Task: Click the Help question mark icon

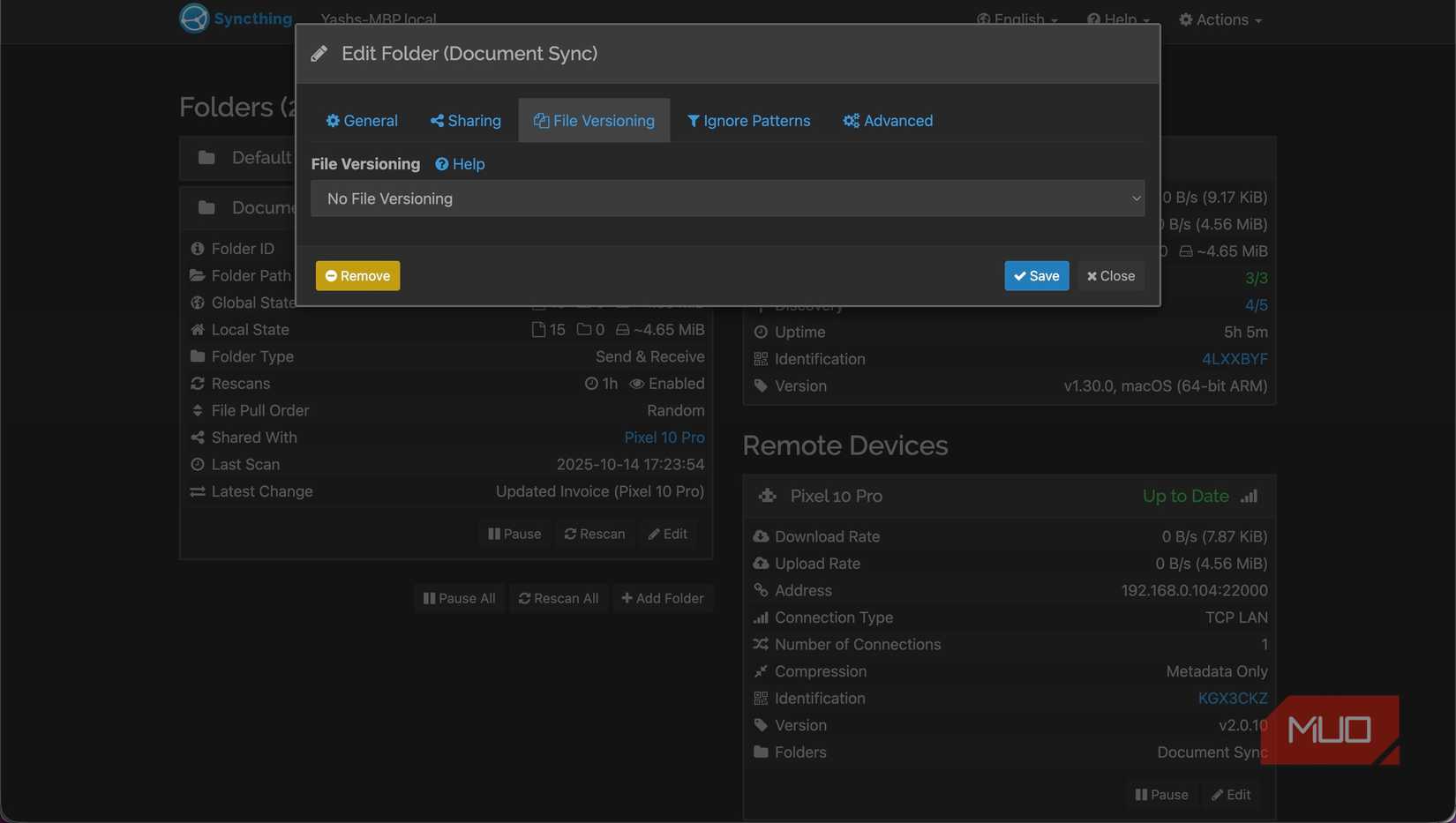Action: pos(442,164)
